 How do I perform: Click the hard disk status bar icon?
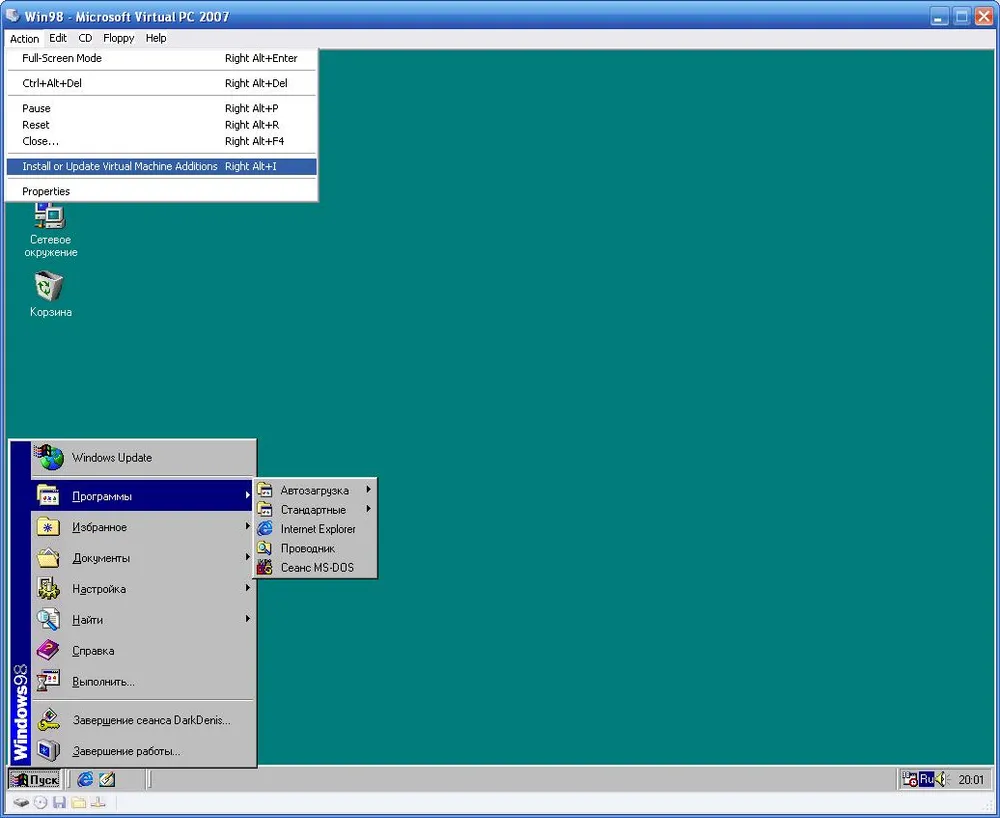[21, 802]
